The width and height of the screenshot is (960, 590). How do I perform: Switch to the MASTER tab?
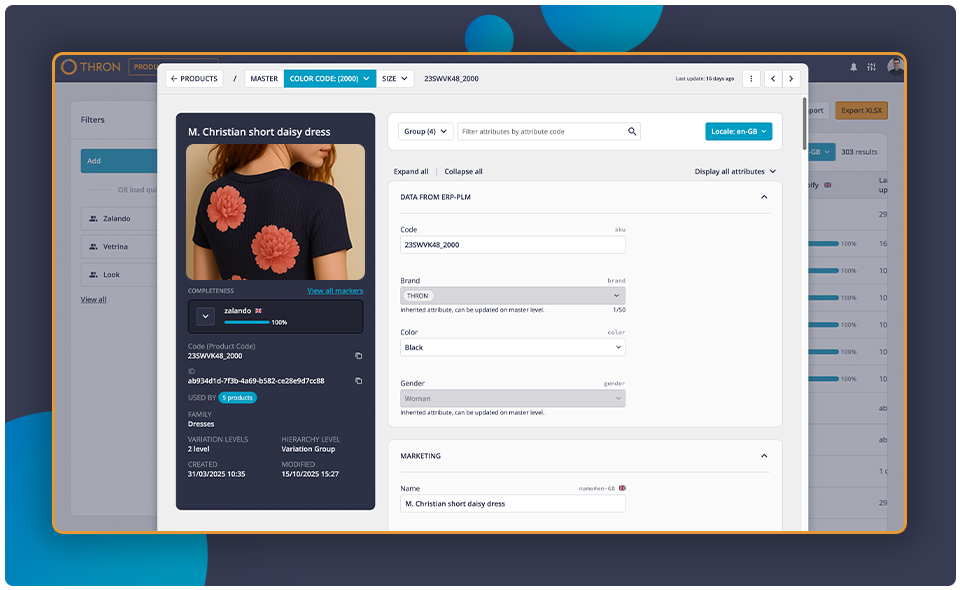[263, 78]
